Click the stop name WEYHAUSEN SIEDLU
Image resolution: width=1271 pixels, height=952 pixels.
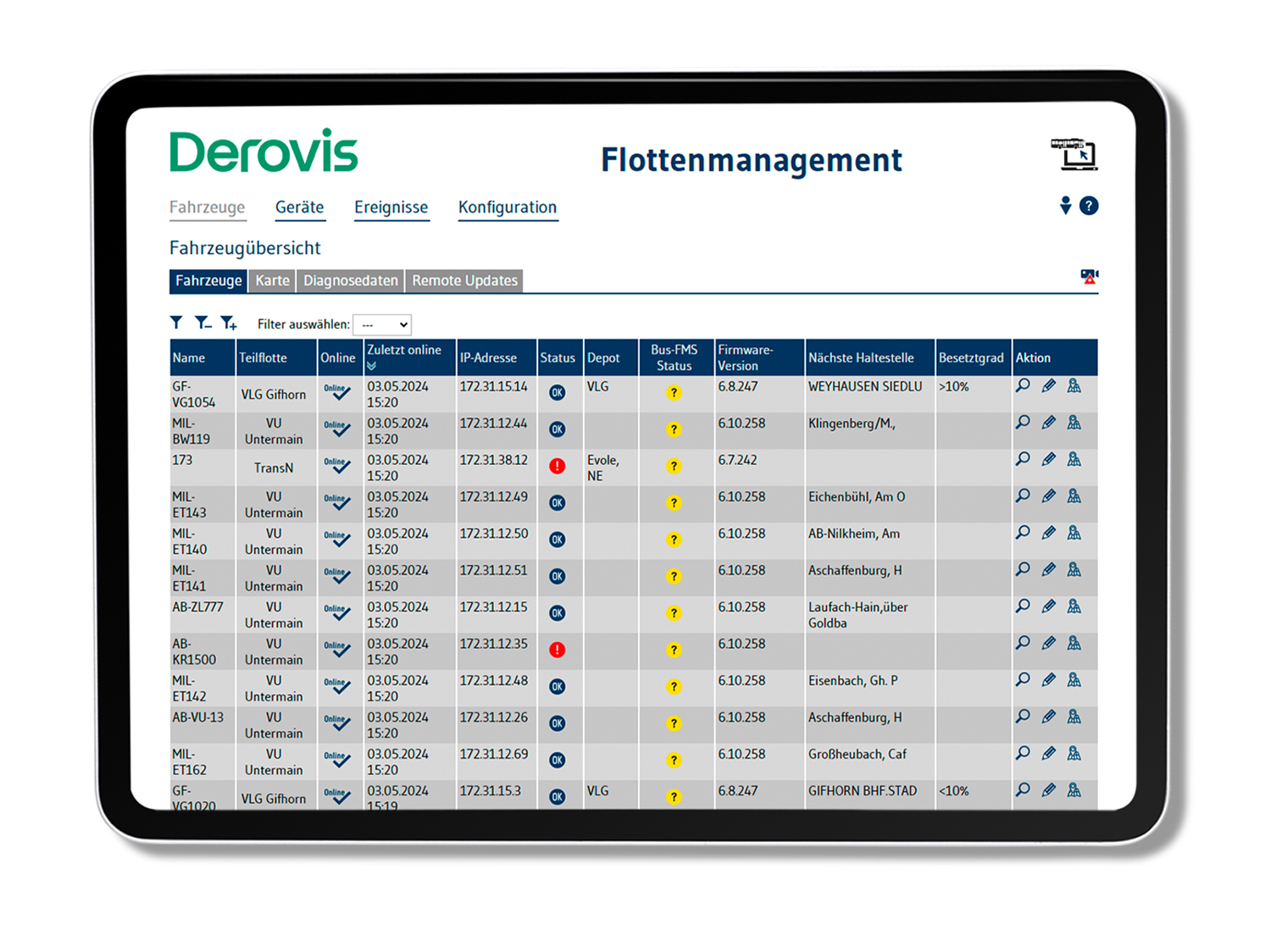tap(865, 386)
